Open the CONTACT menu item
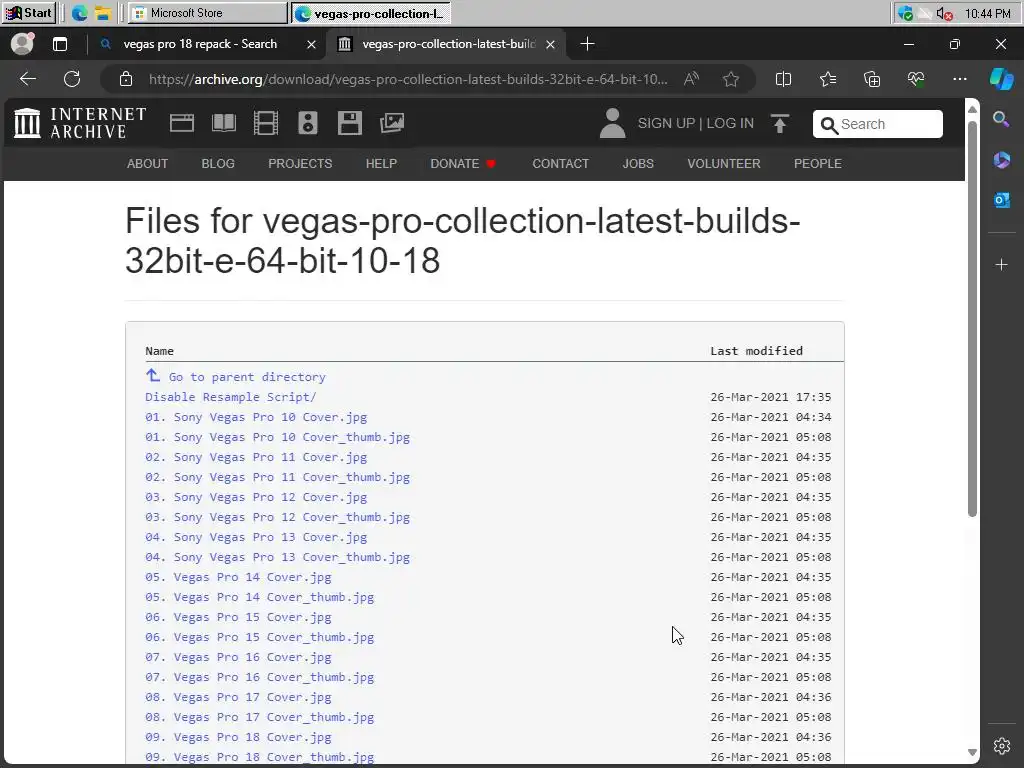Screen dimensions: 1024x768 [x=560, y=163]
